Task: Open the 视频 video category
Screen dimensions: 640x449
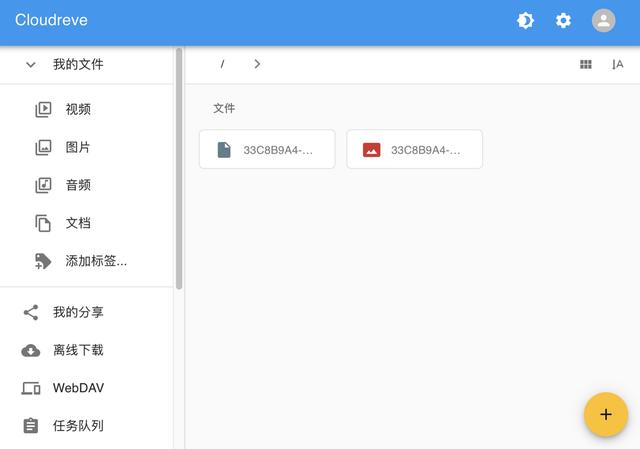Action: coord(78,109)
